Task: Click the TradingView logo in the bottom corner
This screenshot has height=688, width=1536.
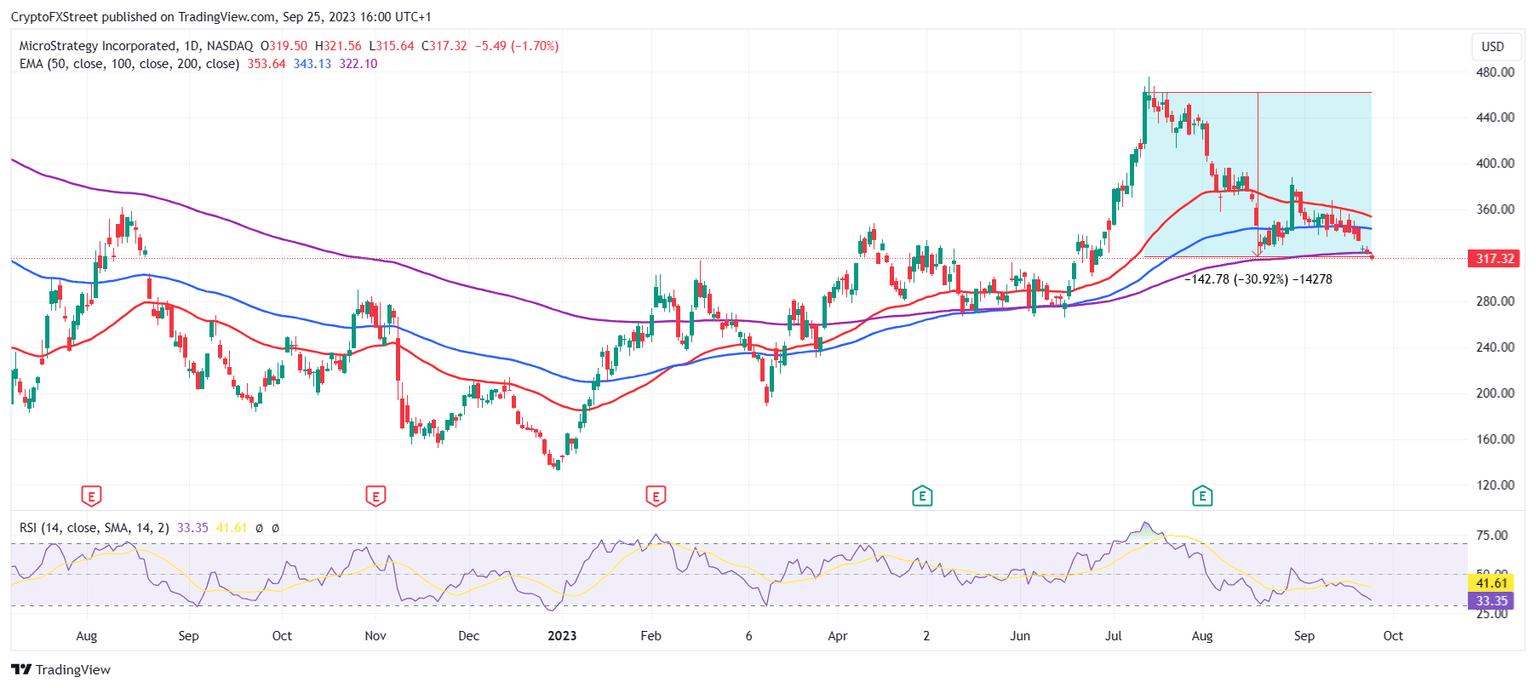Action: (20, 669)
